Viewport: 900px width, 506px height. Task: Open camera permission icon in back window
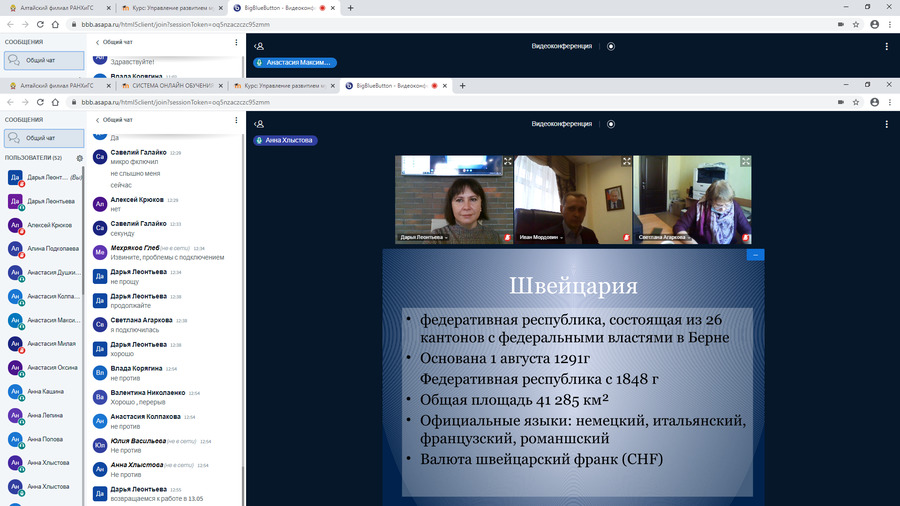click(x=841, y=25)
